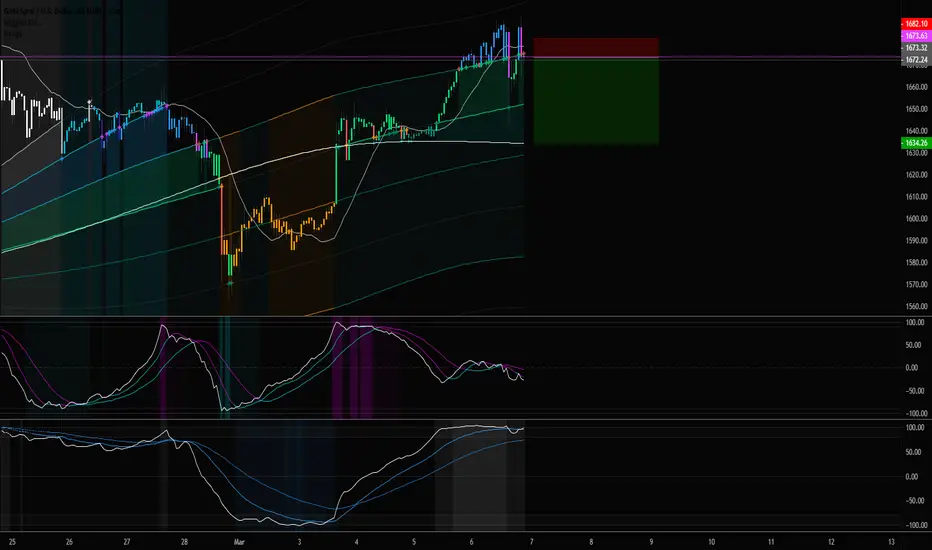Click the 4 date label on time axis

point(357,542)
